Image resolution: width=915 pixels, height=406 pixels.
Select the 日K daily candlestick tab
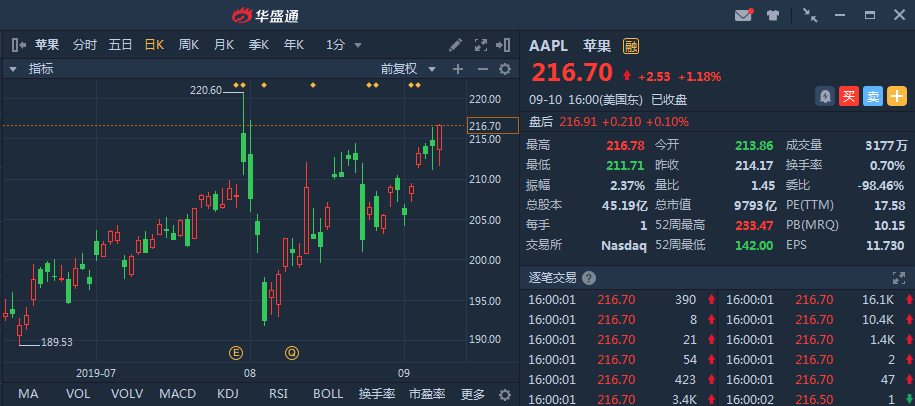click(x=155, y=45)
